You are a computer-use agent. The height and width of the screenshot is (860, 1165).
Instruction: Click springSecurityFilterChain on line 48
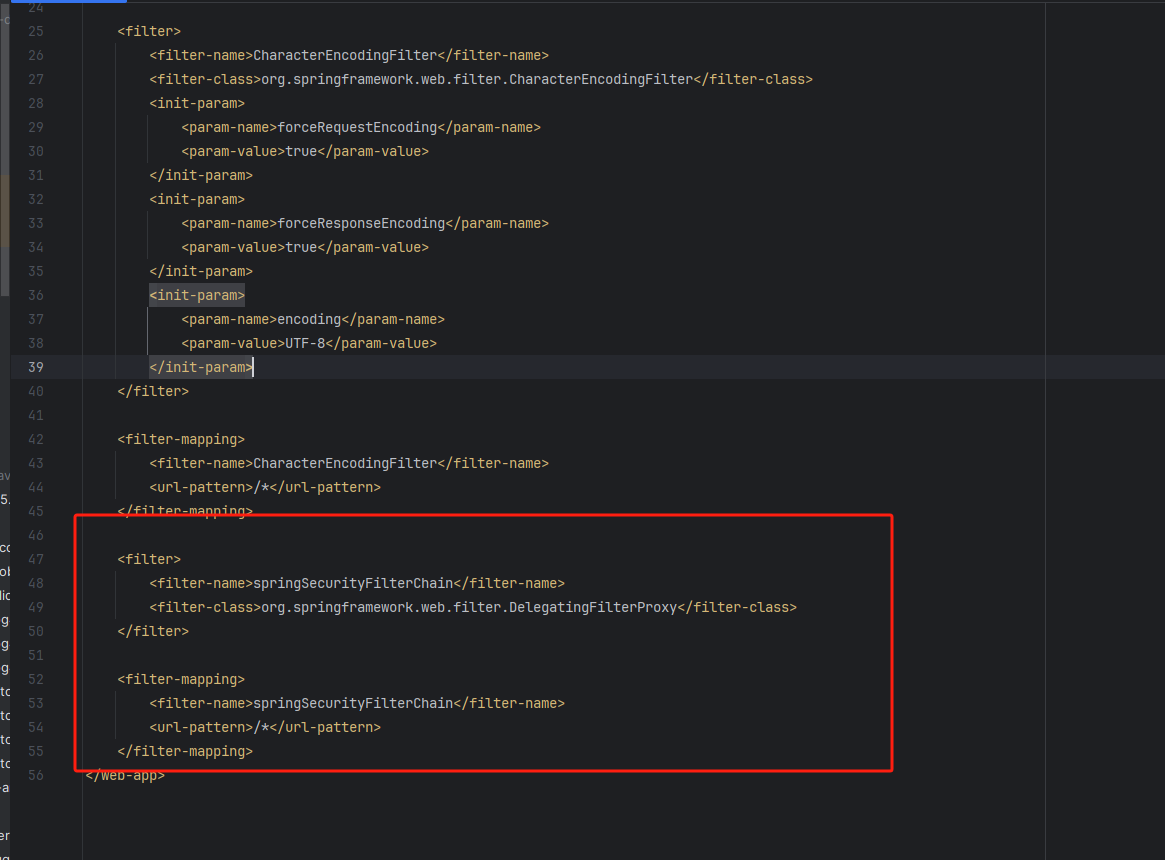[x=353, y=583]
